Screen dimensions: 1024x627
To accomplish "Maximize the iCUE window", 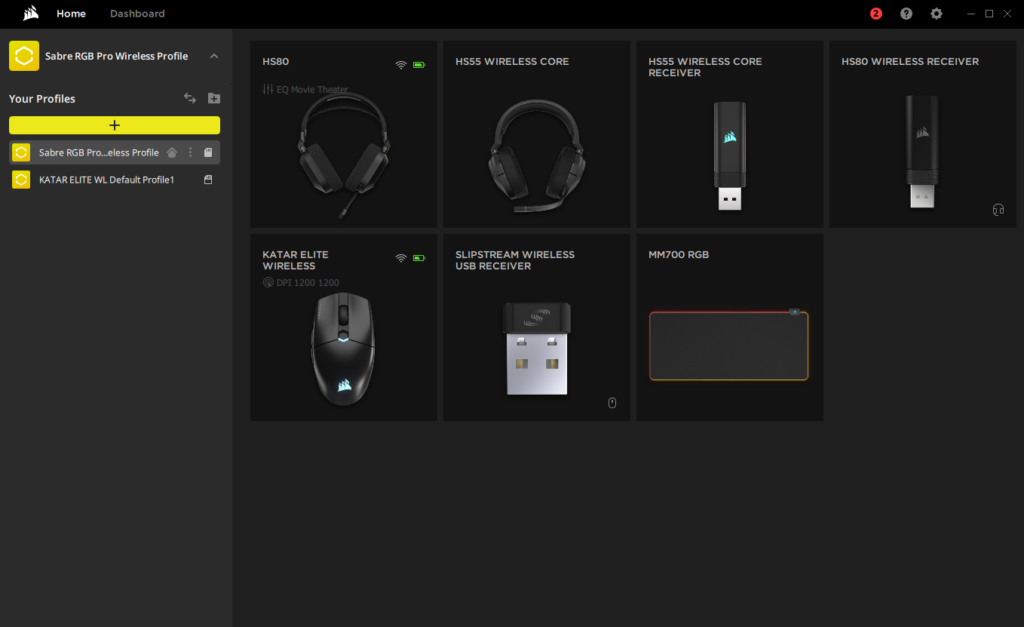I will coord(989,13).
